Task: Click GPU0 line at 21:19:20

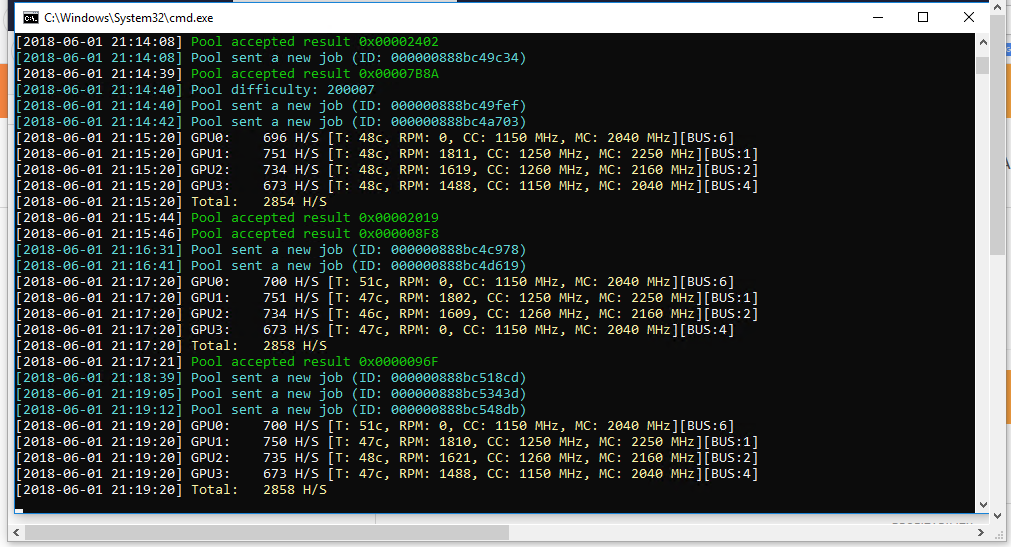Action: (x=375, y=426)
